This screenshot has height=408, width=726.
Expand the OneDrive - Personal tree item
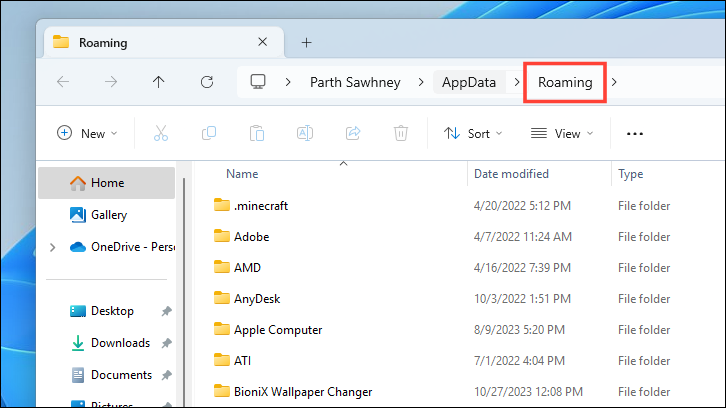52,247
